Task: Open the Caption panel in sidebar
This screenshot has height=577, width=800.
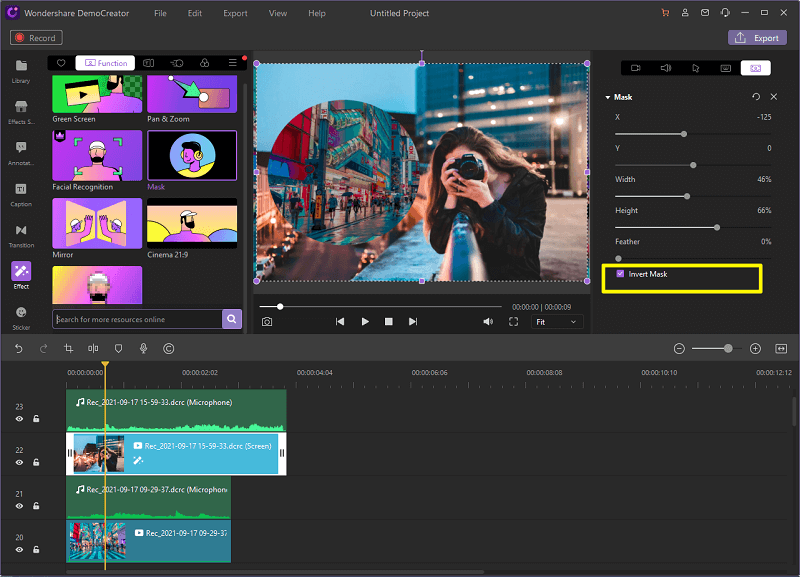Action: [21, 193]
